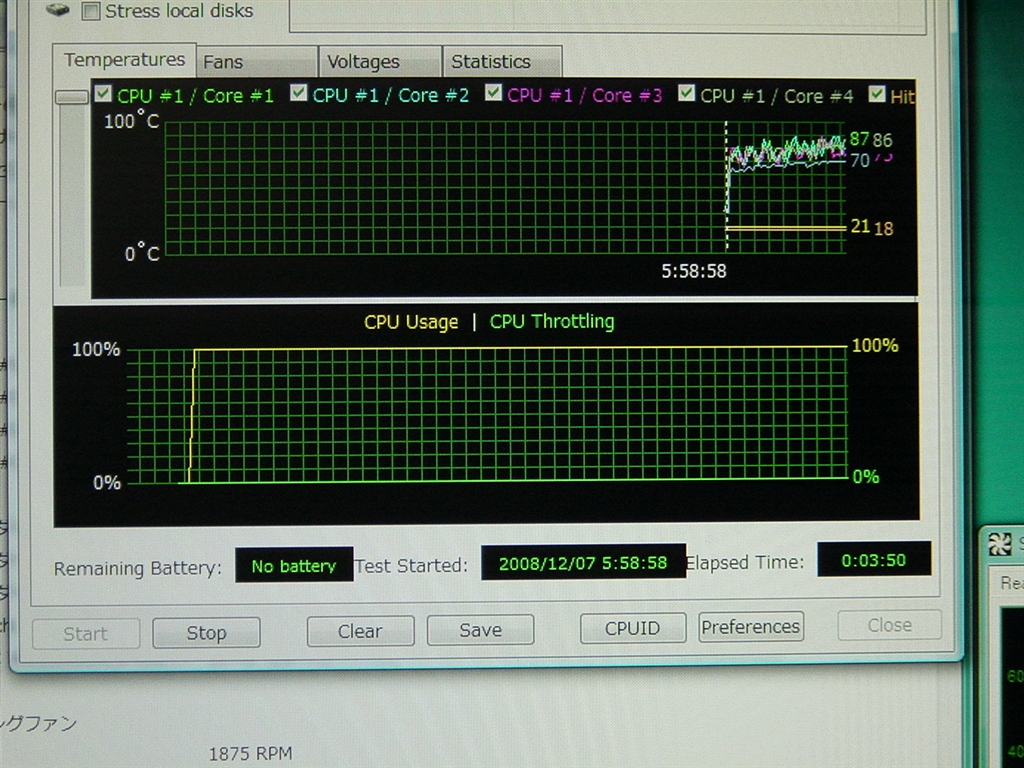
Task: Click the 5:58:58 time marker on graph
Action: tap(694, 271)
